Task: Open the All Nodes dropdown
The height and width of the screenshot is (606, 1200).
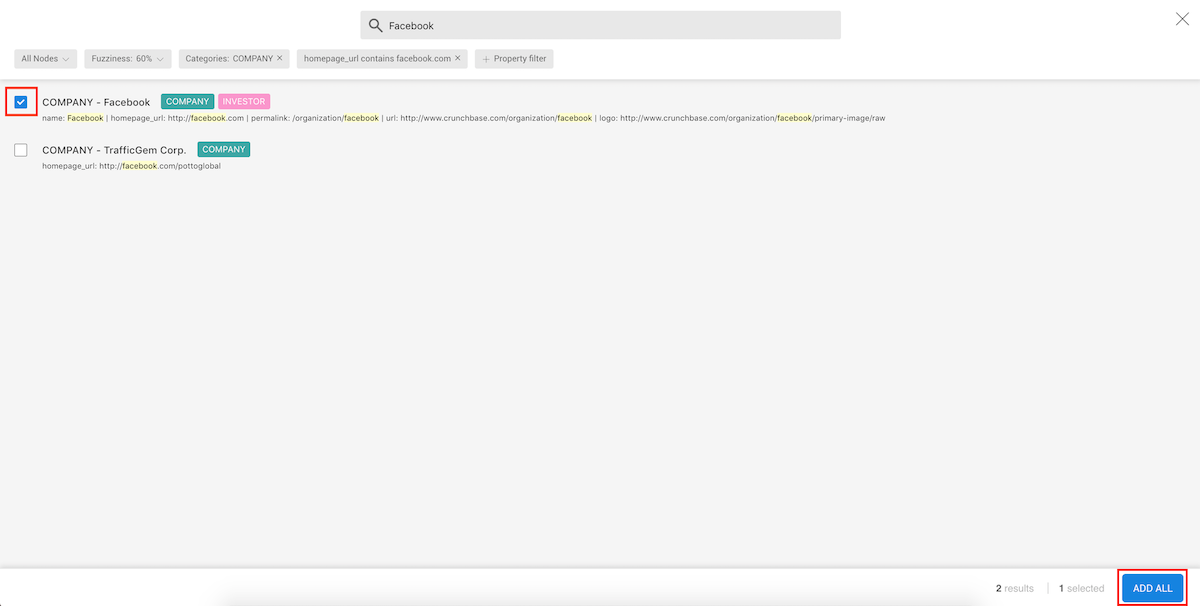Action: (x=46, y=59)
